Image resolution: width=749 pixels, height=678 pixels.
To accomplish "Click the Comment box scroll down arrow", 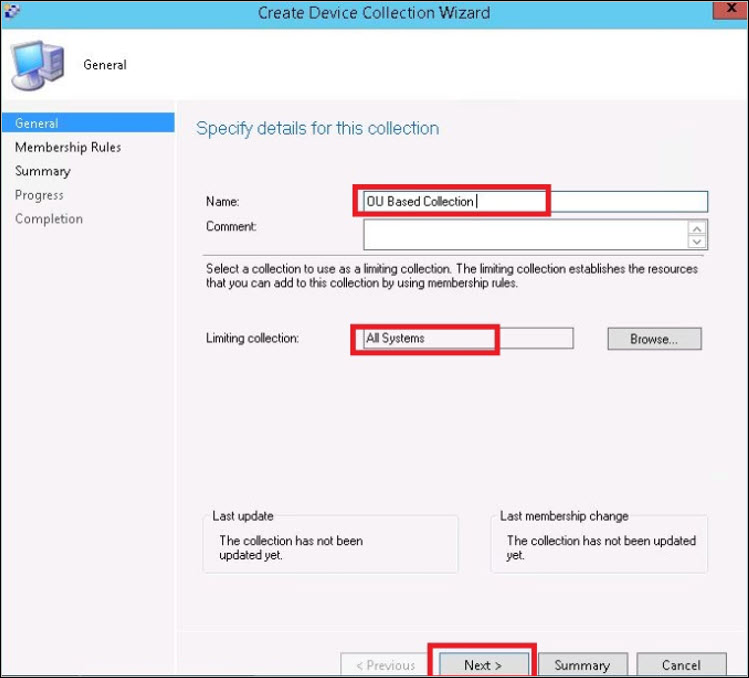I will [x=697, y=241].
